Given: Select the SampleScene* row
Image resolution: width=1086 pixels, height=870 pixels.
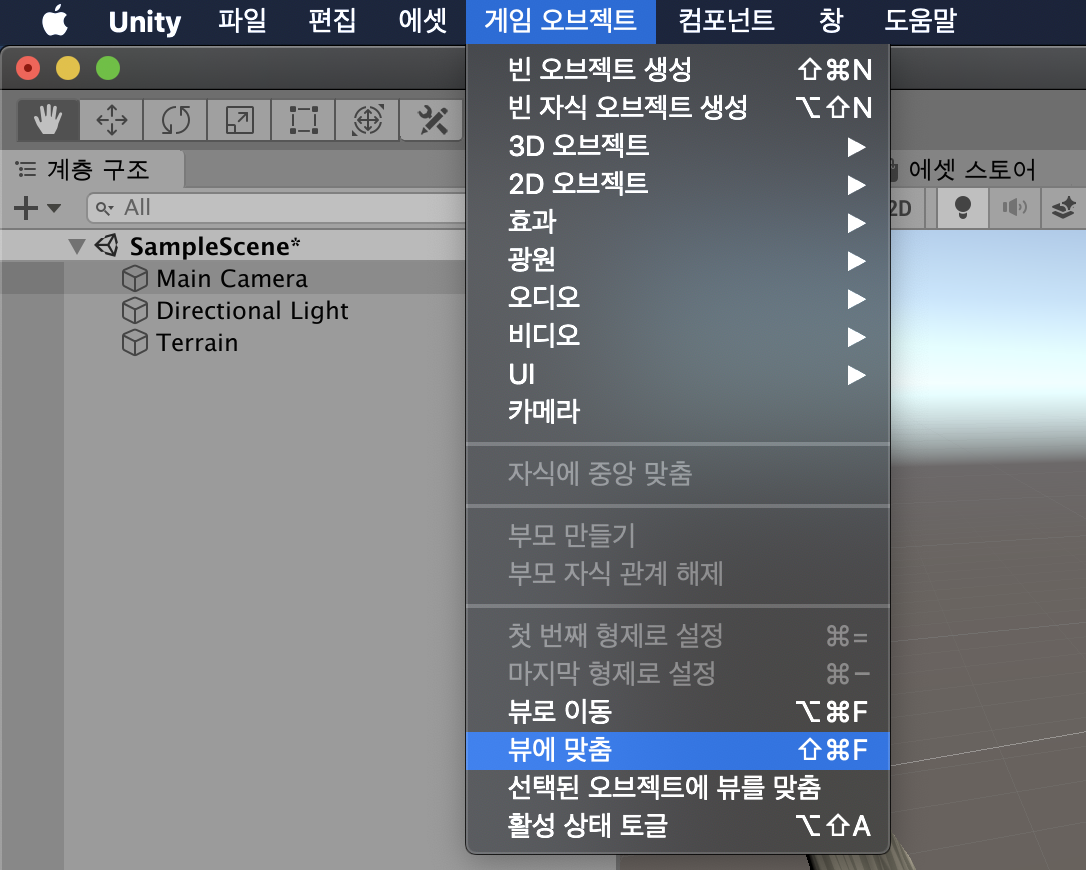Looking at the screenshot, I should point(233,246).
